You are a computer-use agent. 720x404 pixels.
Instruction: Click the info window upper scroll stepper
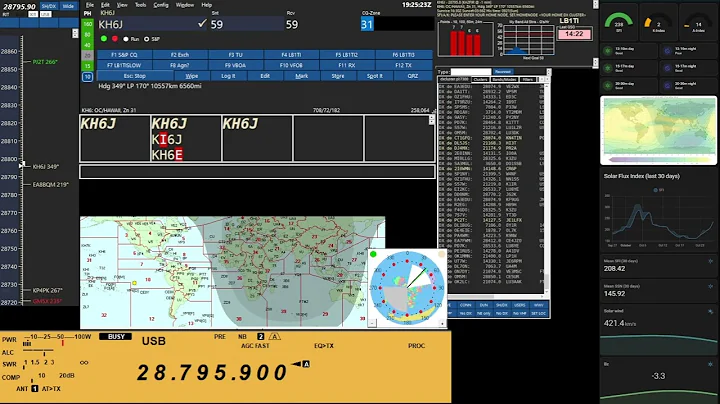(596, 5)
